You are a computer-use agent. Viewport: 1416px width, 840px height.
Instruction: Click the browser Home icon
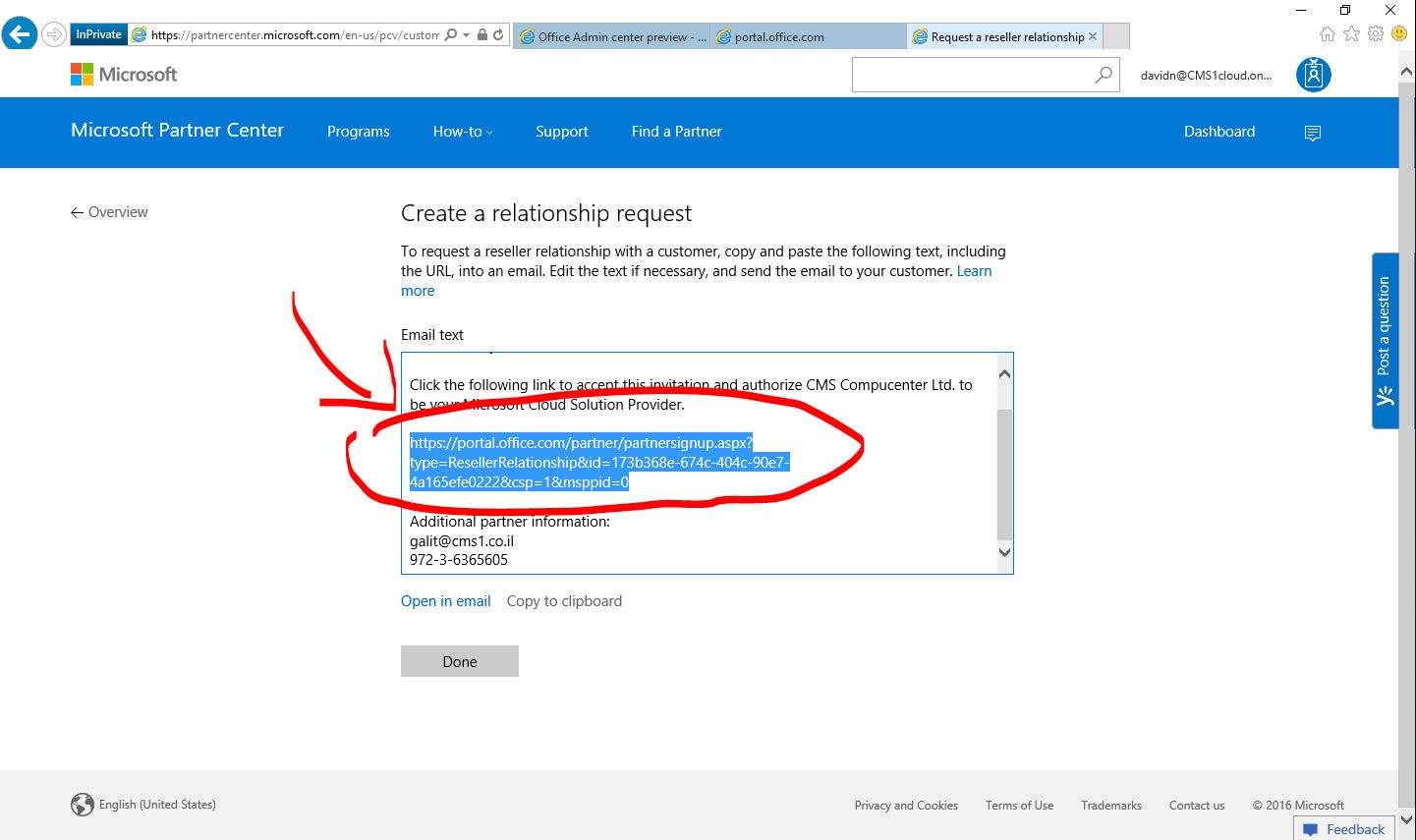tap(1328, 34)
